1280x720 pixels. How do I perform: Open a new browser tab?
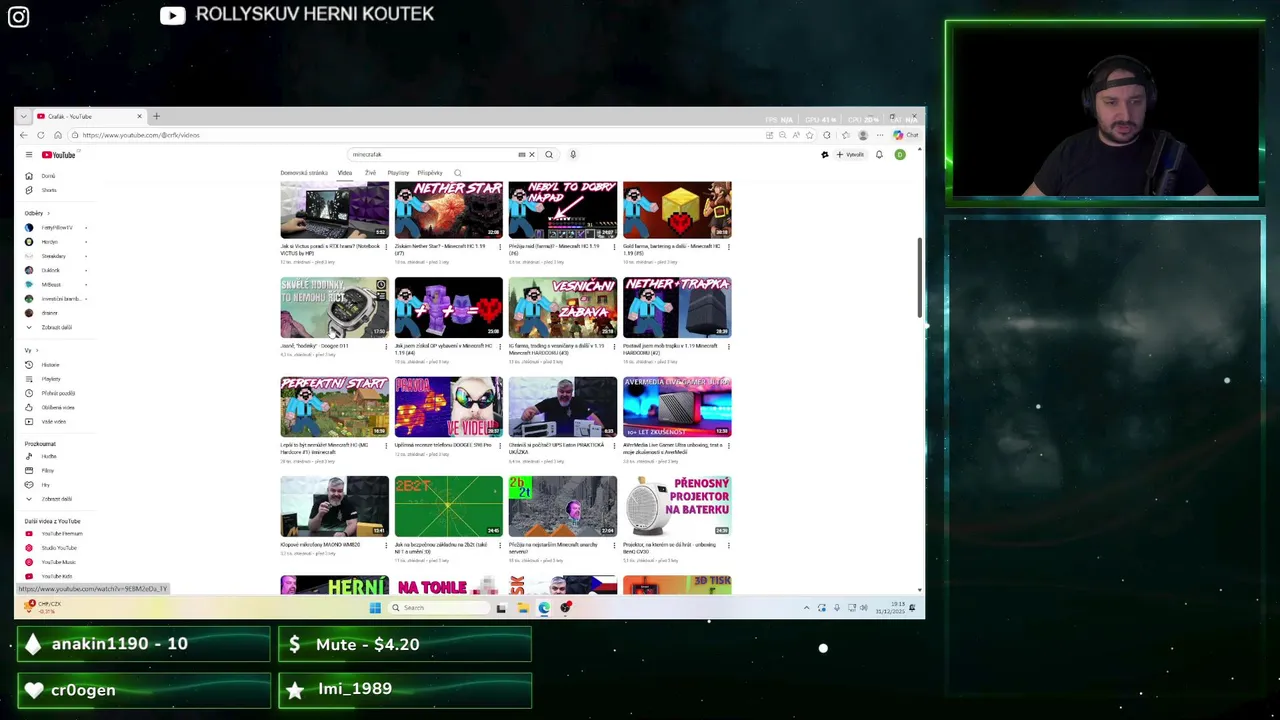coord(156,116)
